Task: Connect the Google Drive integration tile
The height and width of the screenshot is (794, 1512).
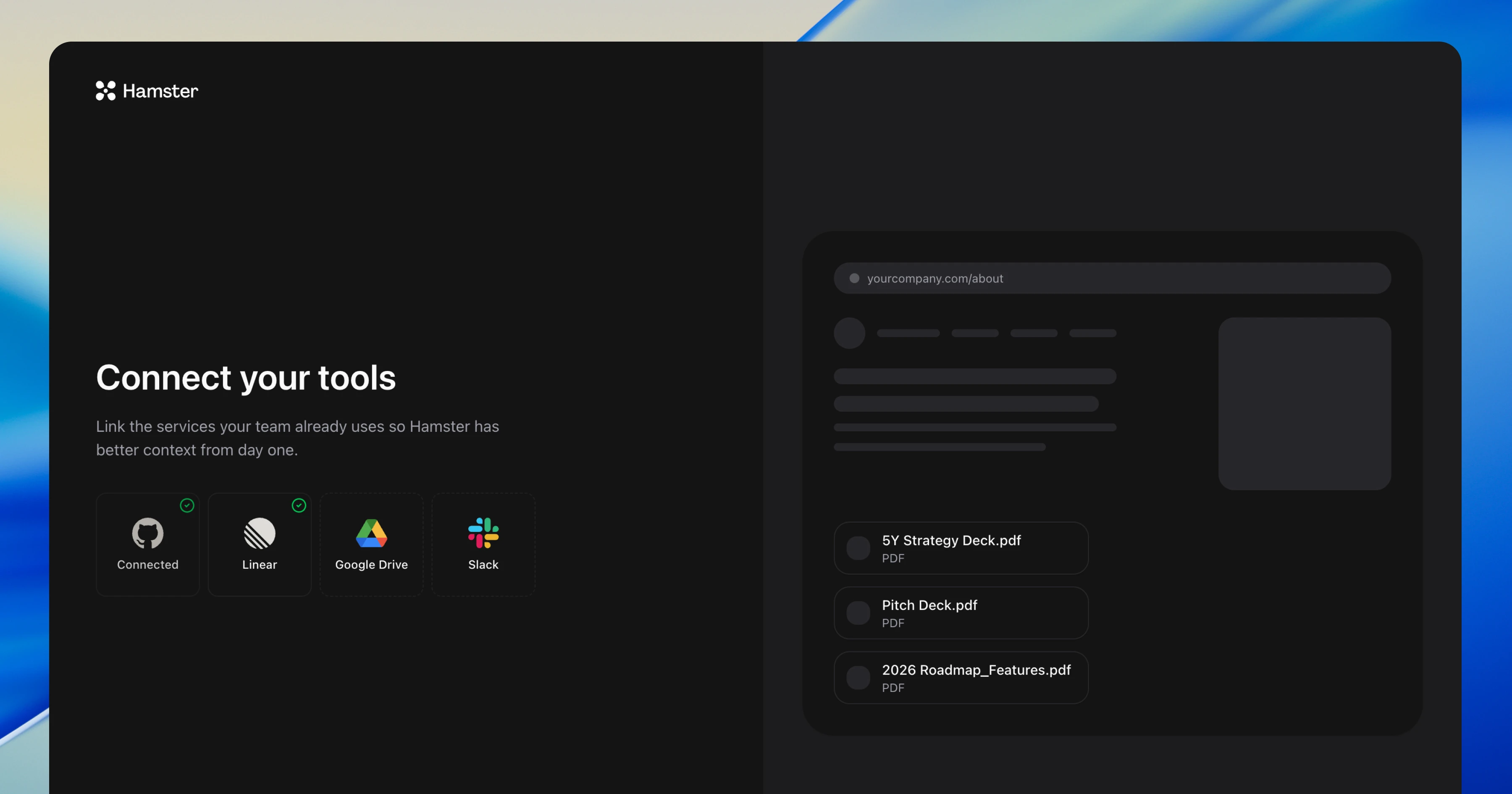Action: (371, 544)
